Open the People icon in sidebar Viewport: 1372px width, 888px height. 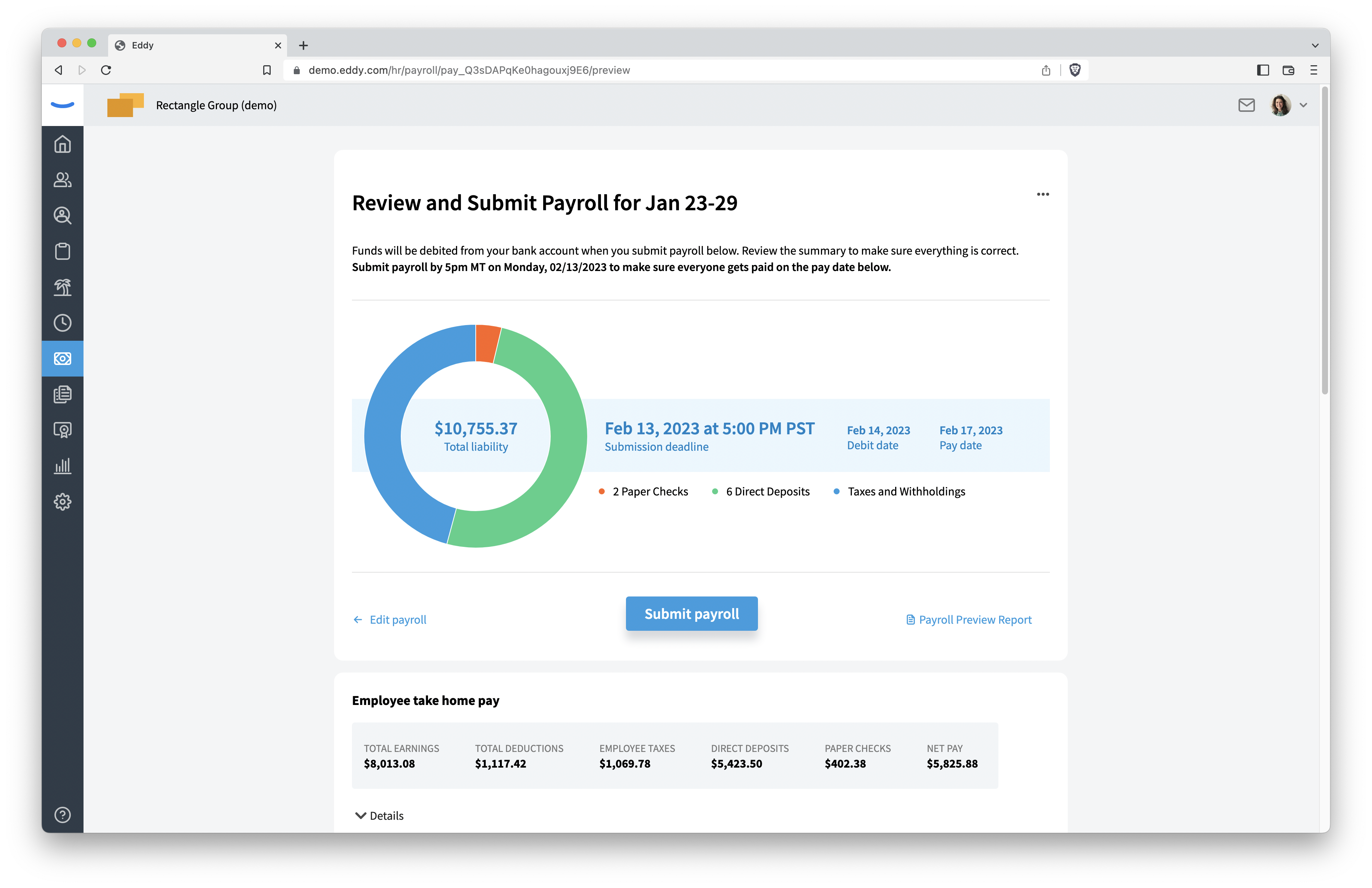(x=62, y=180)
